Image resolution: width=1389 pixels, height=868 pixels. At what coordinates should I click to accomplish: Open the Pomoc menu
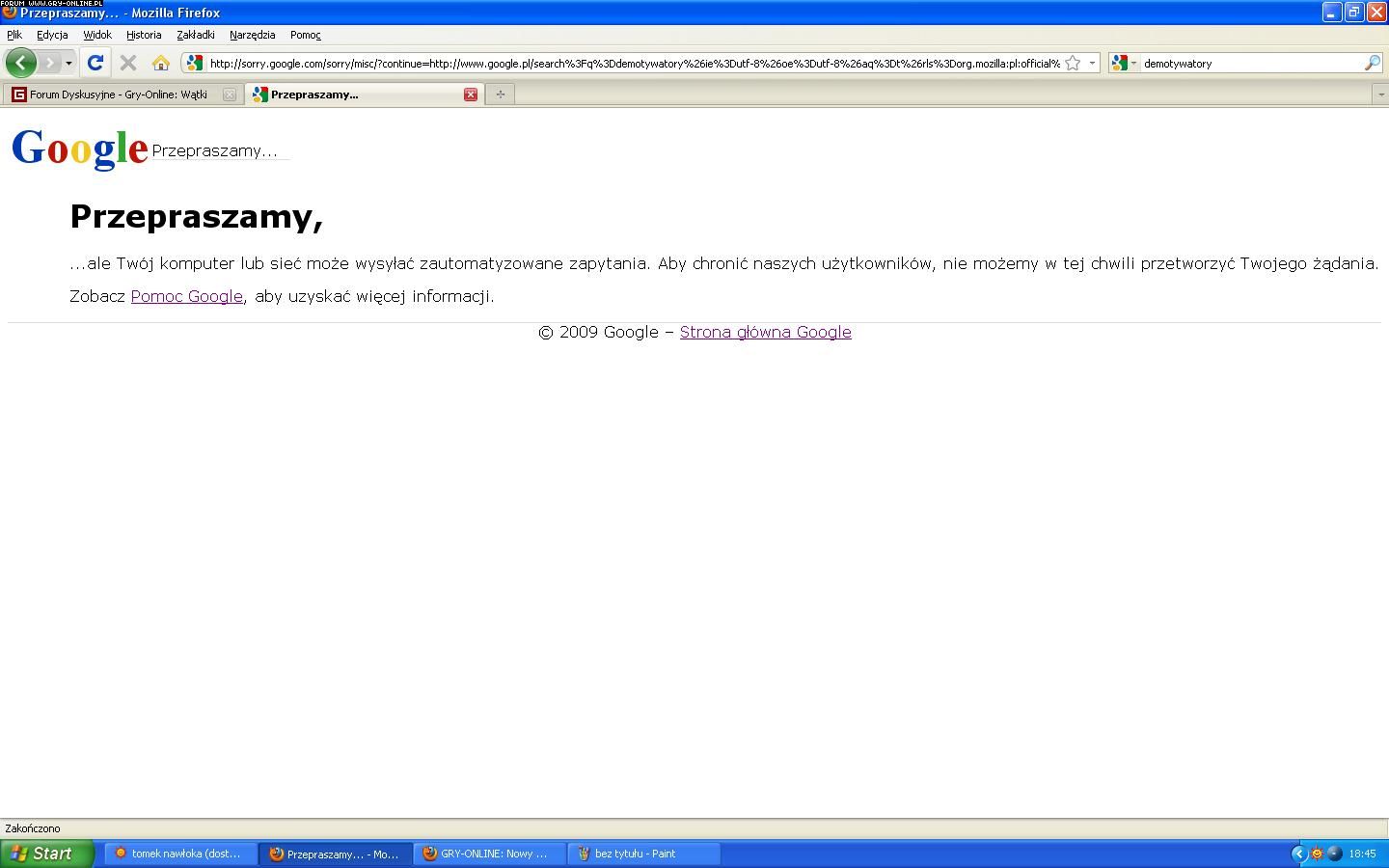306,35
